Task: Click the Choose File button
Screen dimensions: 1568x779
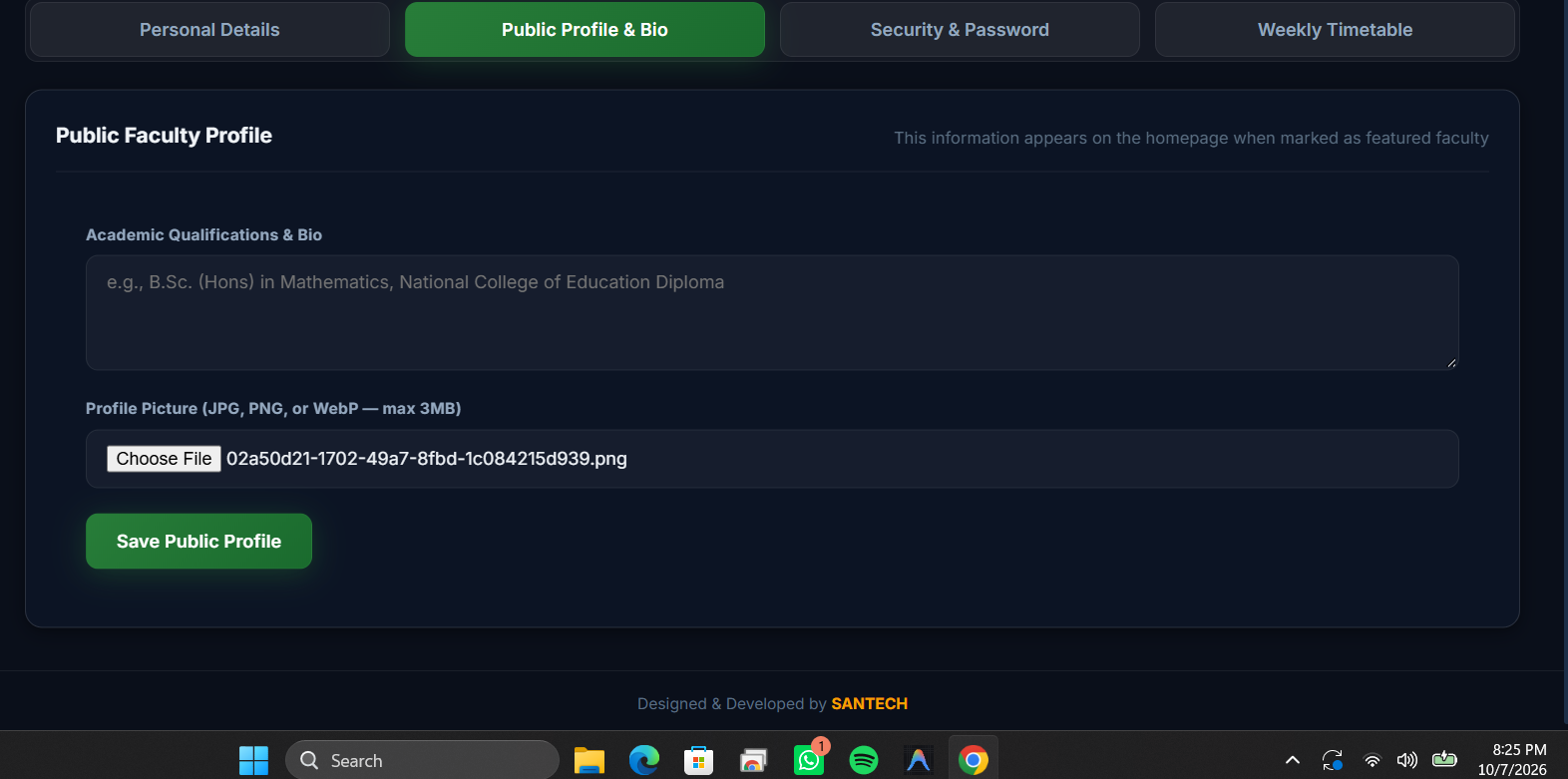Action: click(164, 459)
